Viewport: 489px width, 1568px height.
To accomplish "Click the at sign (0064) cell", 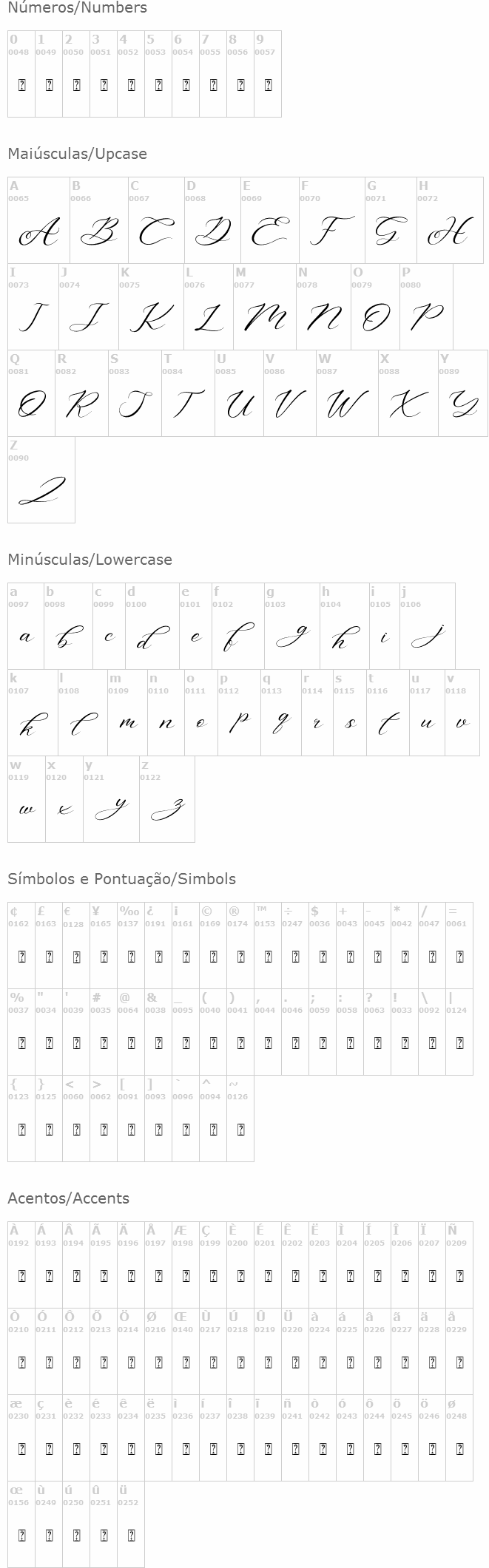I will coord(131,1043).
